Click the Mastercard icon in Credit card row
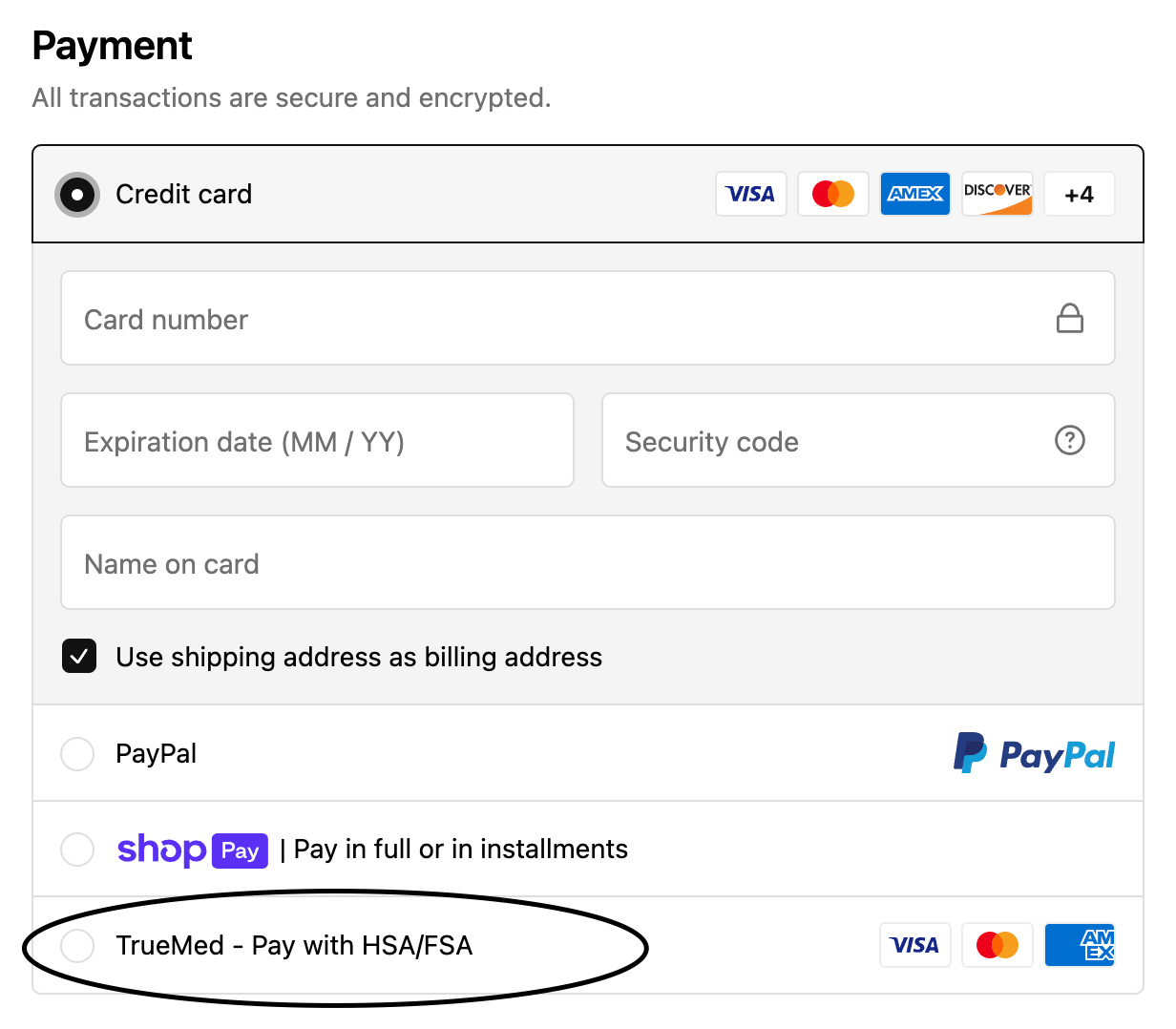This screenshot has height=1029, width=1176. click(x=832, y=194)
